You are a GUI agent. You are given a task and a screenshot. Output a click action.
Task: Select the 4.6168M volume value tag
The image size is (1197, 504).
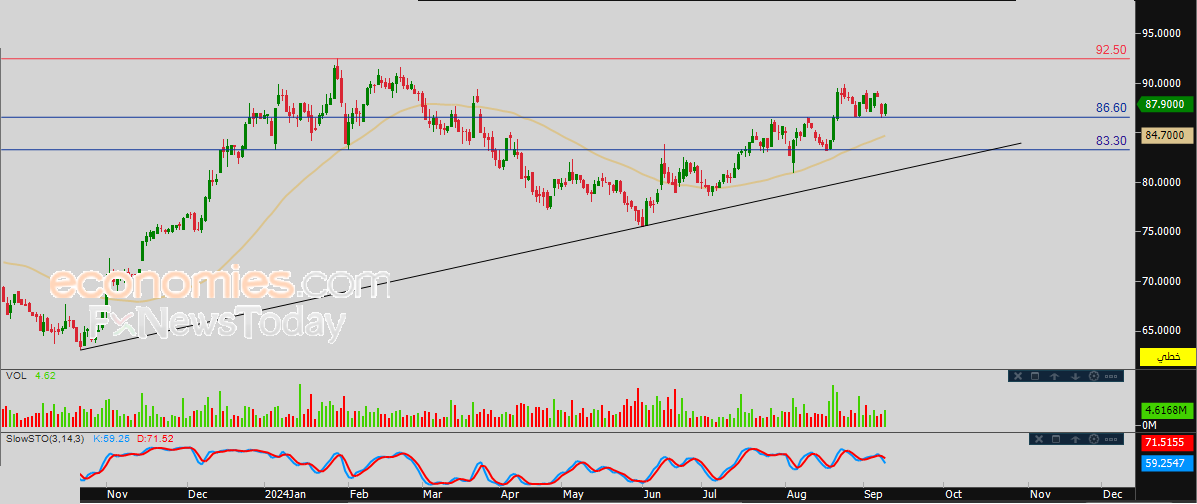tap(1166, 411)
